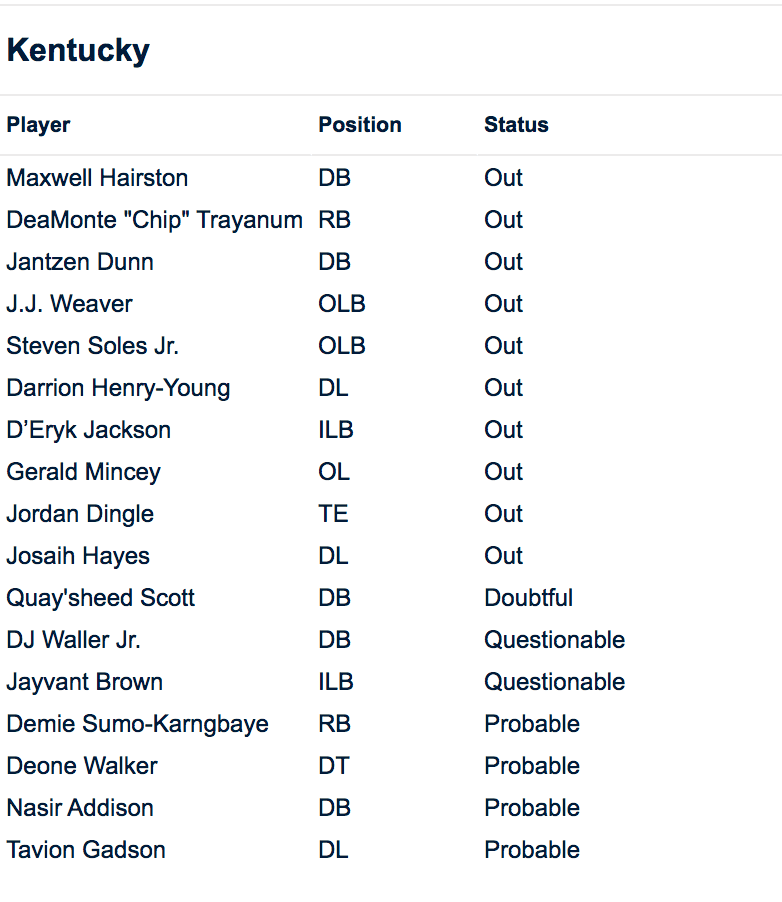Click the Kentucky heading
The height and width of the screenshot is (902, 782).
[78, 50]
